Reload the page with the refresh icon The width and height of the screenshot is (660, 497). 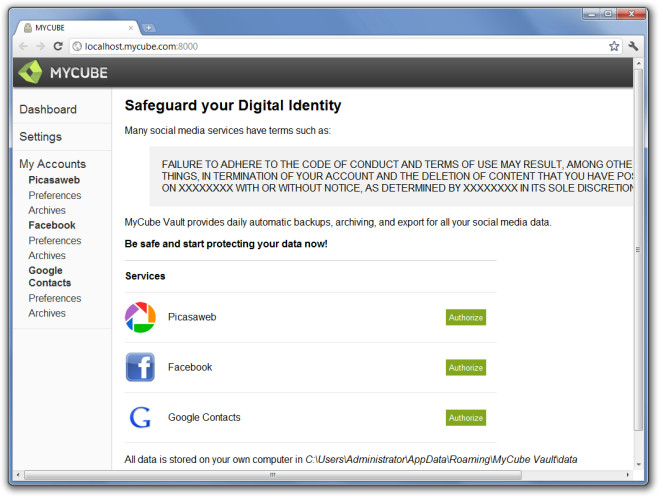point(58,46)
